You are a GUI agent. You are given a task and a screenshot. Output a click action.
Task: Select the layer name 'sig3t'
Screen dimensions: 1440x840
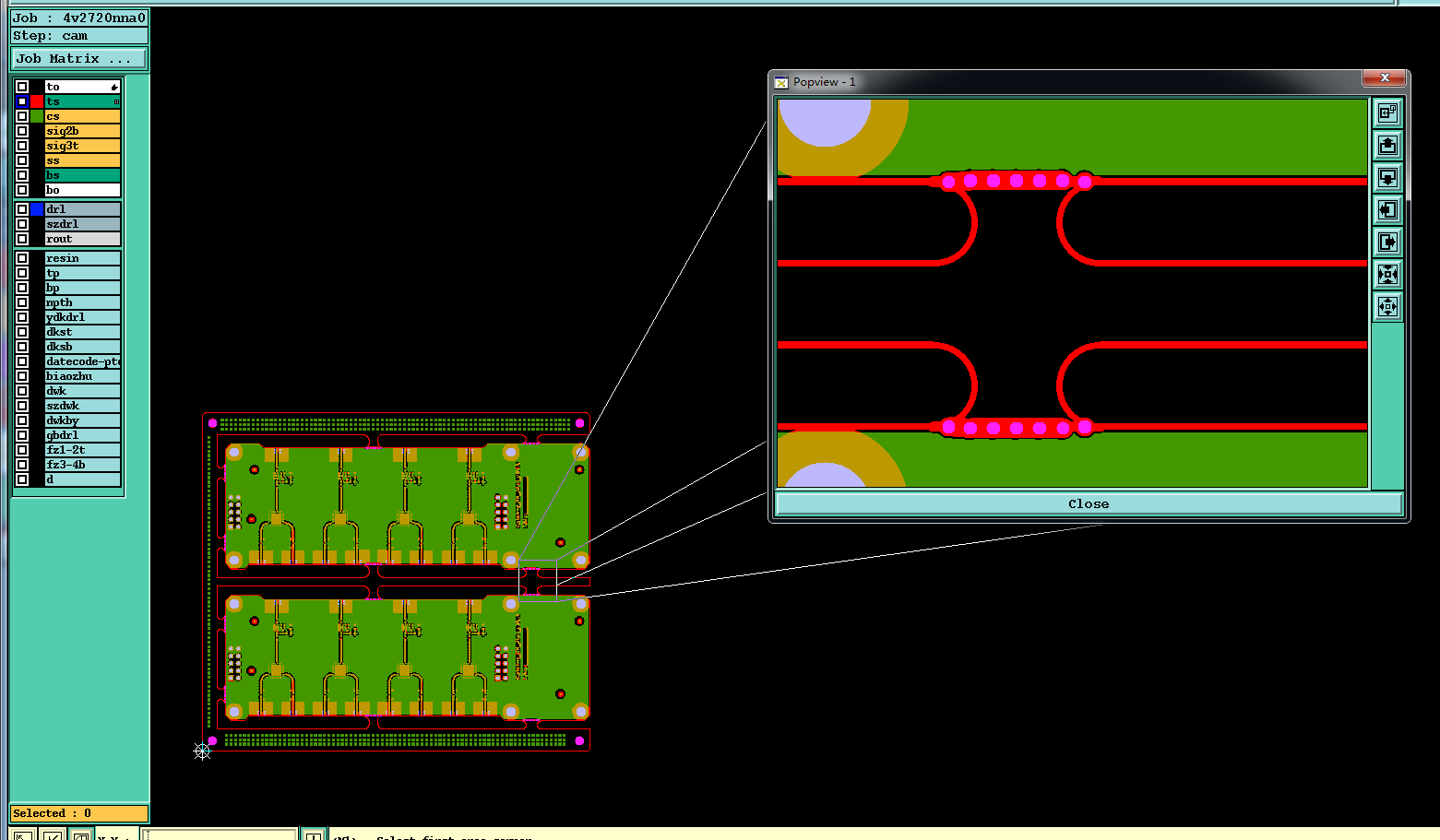coord(83,146)
